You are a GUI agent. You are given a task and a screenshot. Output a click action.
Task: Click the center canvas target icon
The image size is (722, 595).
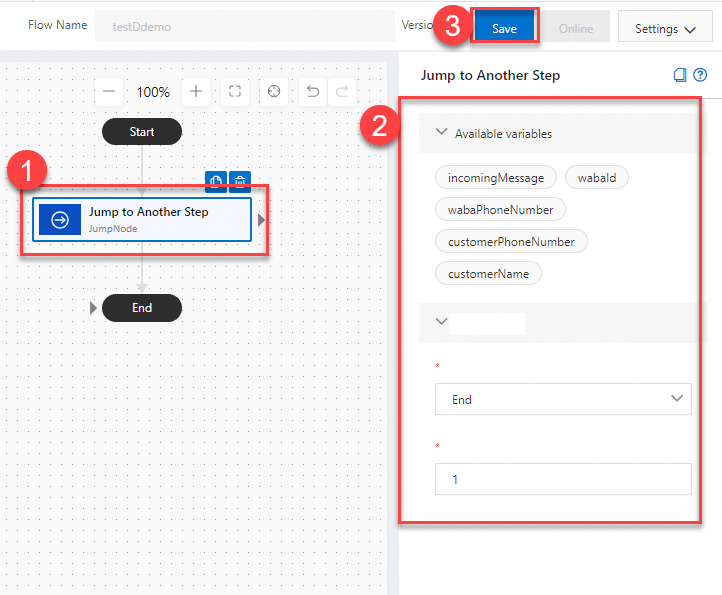pos(274,92)
